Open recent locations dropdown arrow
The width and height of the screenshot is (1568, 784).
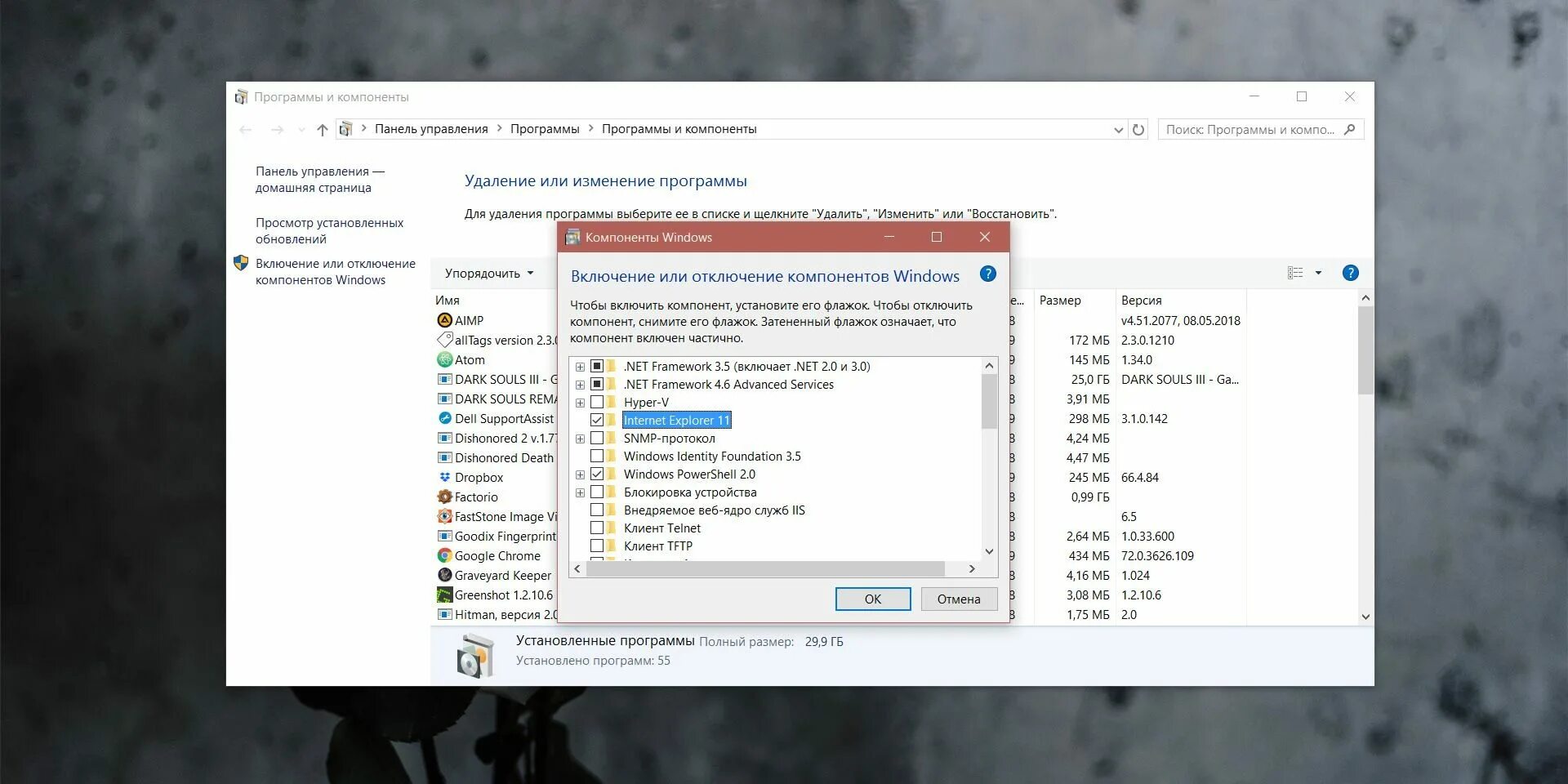[301, 130]
